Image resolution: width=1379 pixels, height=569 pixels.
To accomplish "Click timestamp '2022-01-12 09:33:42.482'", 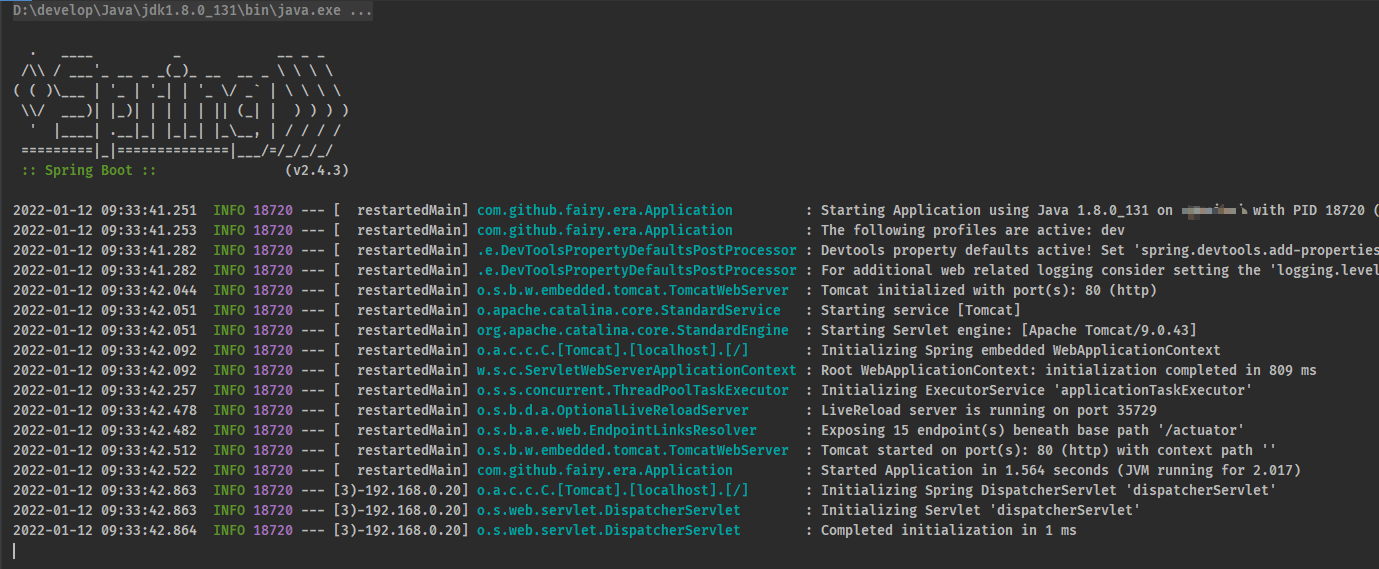I will [x=105, y=430].
